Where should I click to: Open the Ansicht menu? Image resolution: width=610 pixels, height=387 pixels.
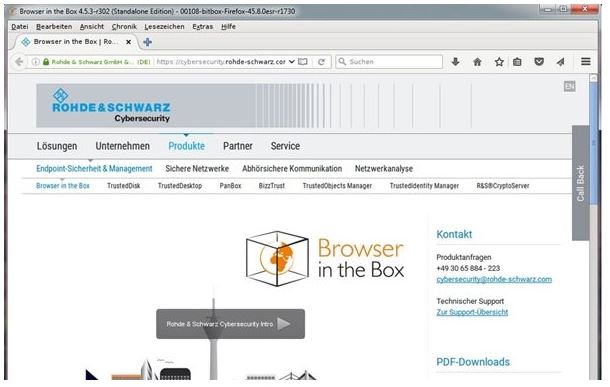(x=92, y=26)
